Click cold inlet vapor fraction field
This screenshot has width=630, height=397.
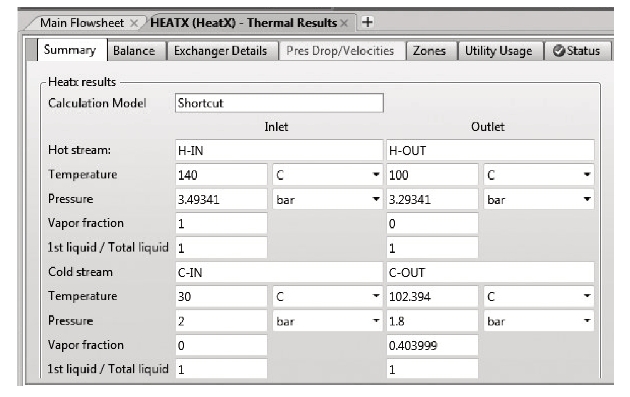click(x=221, y=345)
